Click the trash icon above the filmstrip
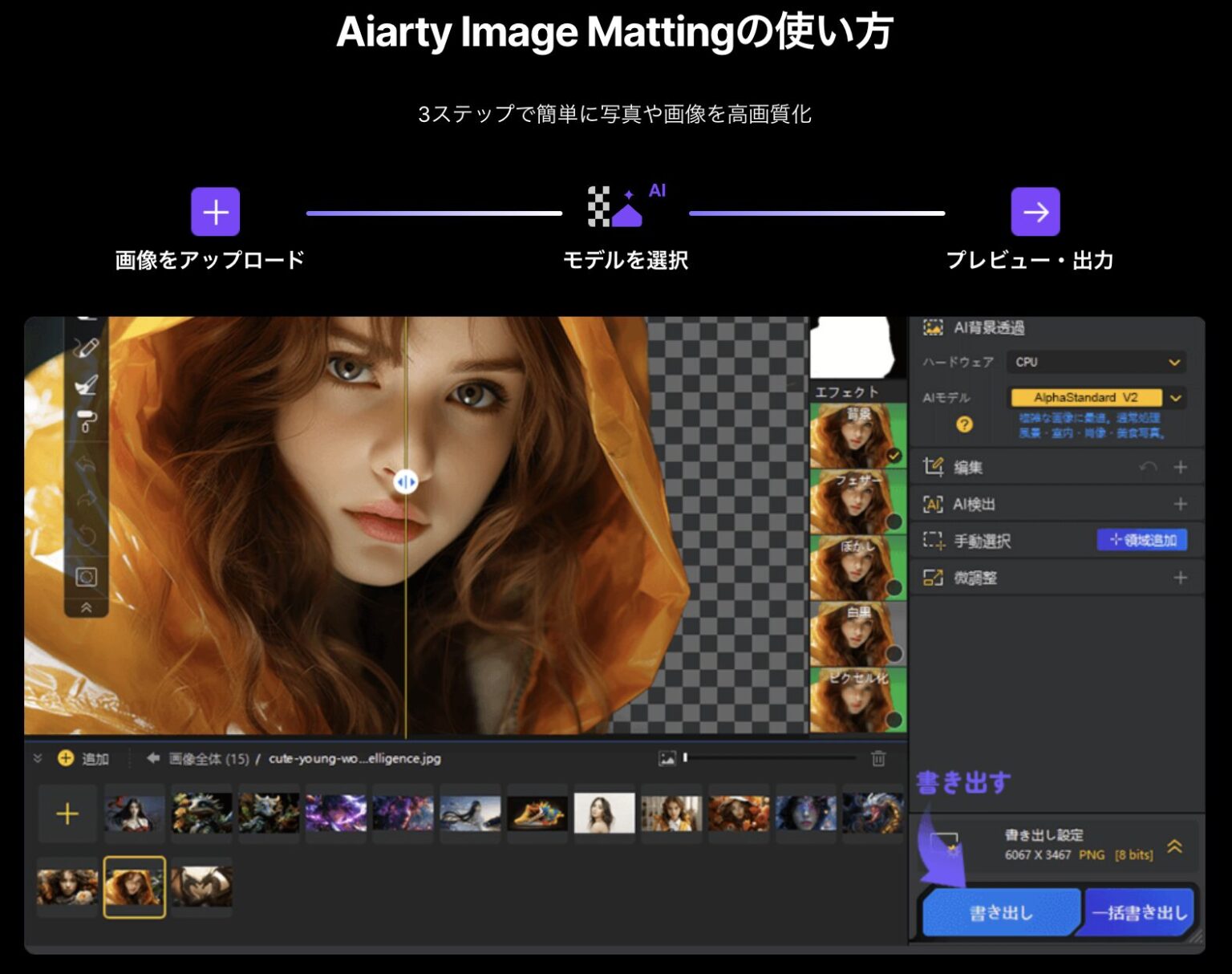 tap(879, 758)
